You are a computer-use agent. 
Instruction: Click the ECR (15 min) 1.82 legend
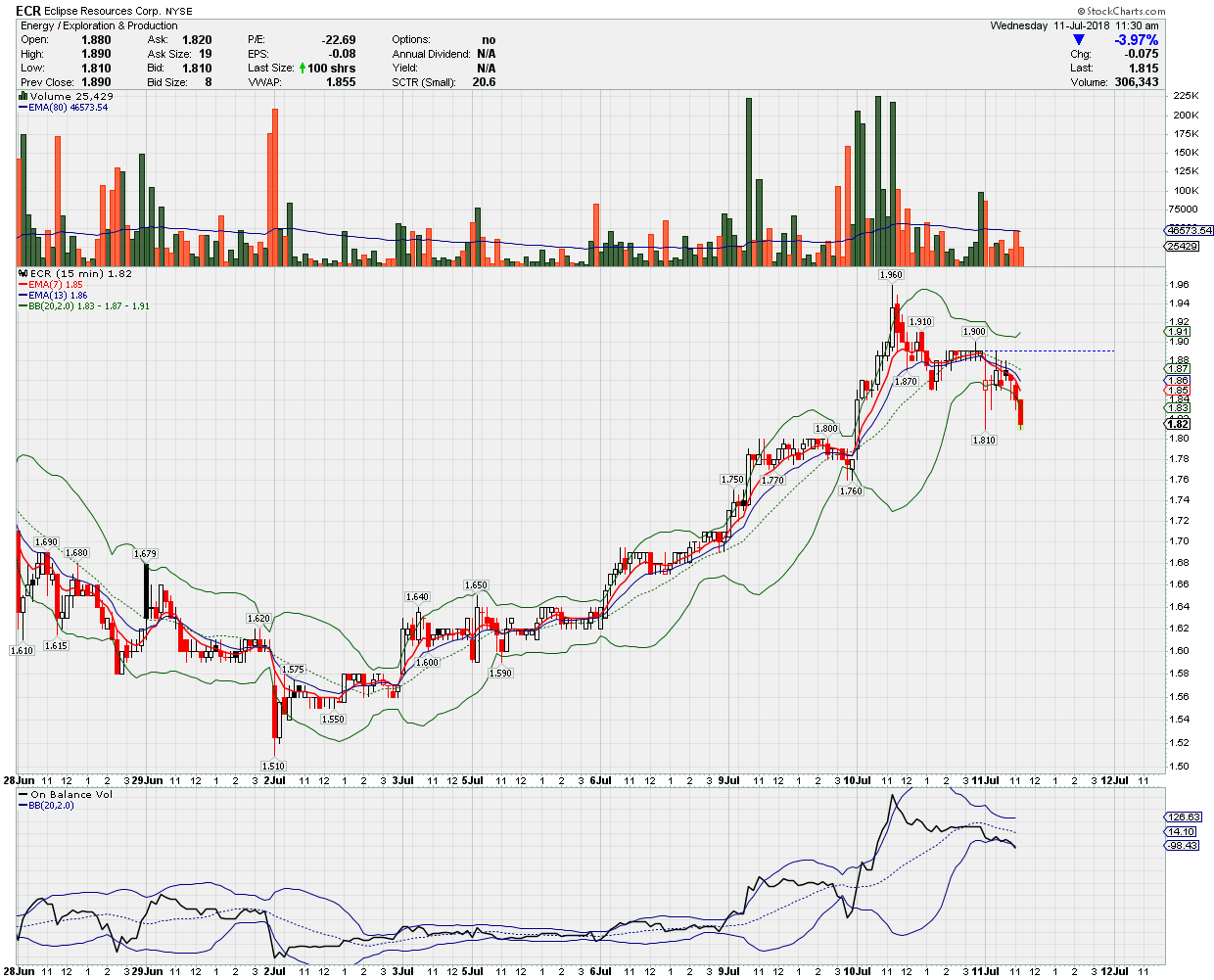81,274
